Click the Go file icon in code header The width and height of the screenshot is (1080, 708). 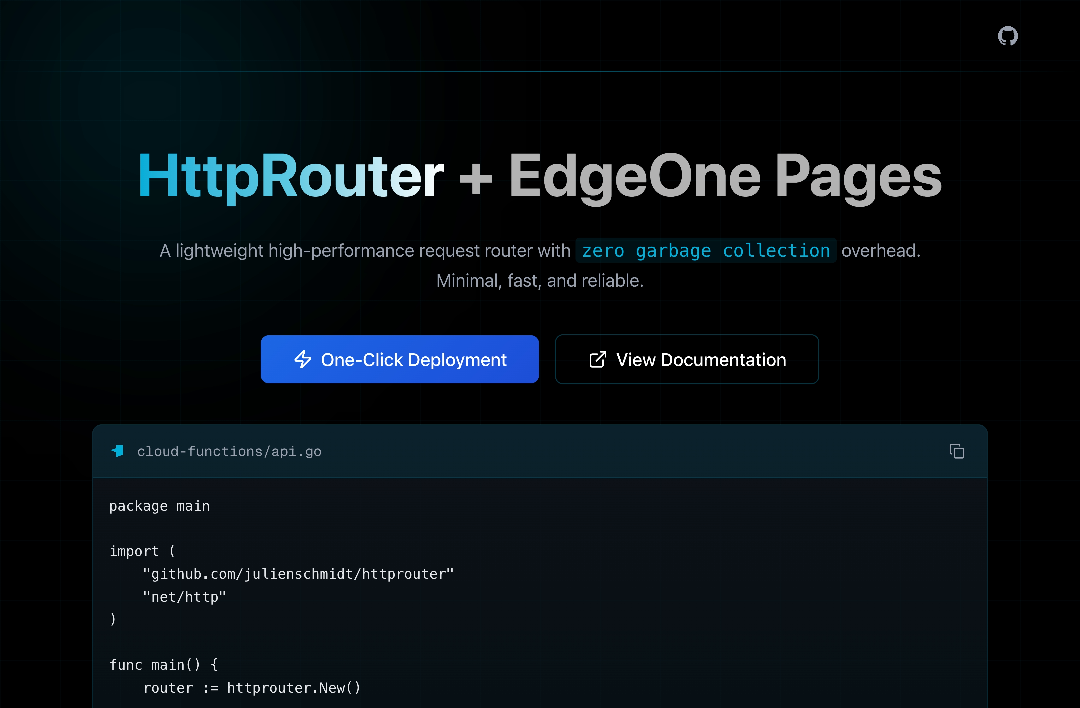click(x=118, y=451)
